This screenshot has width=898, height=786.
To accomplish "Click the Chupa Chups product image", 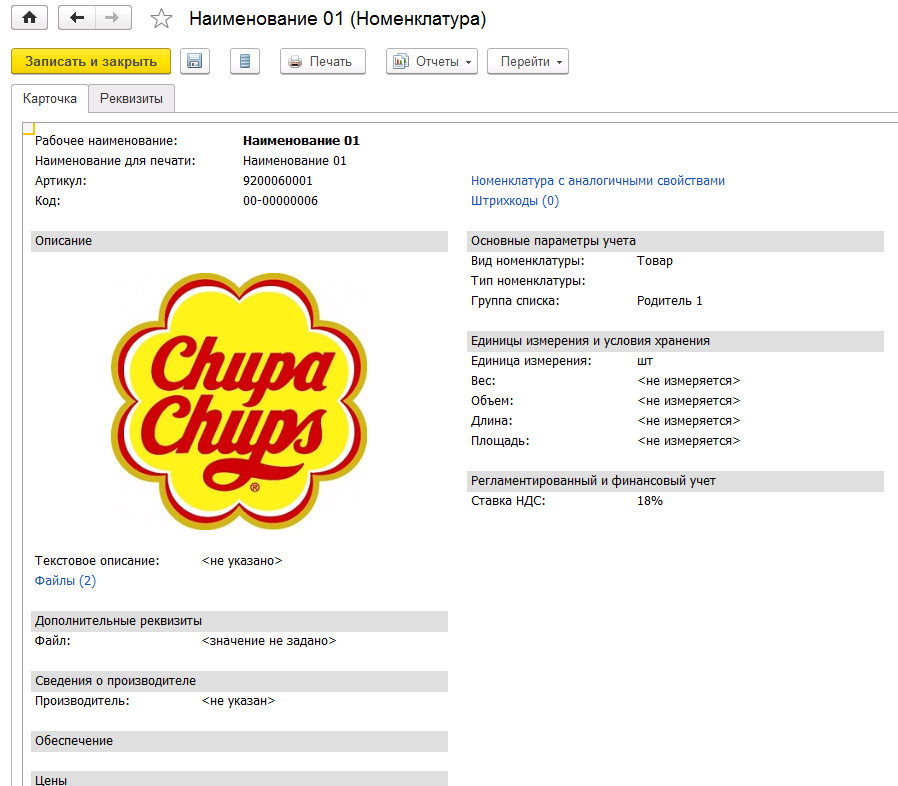I will 239,400.
